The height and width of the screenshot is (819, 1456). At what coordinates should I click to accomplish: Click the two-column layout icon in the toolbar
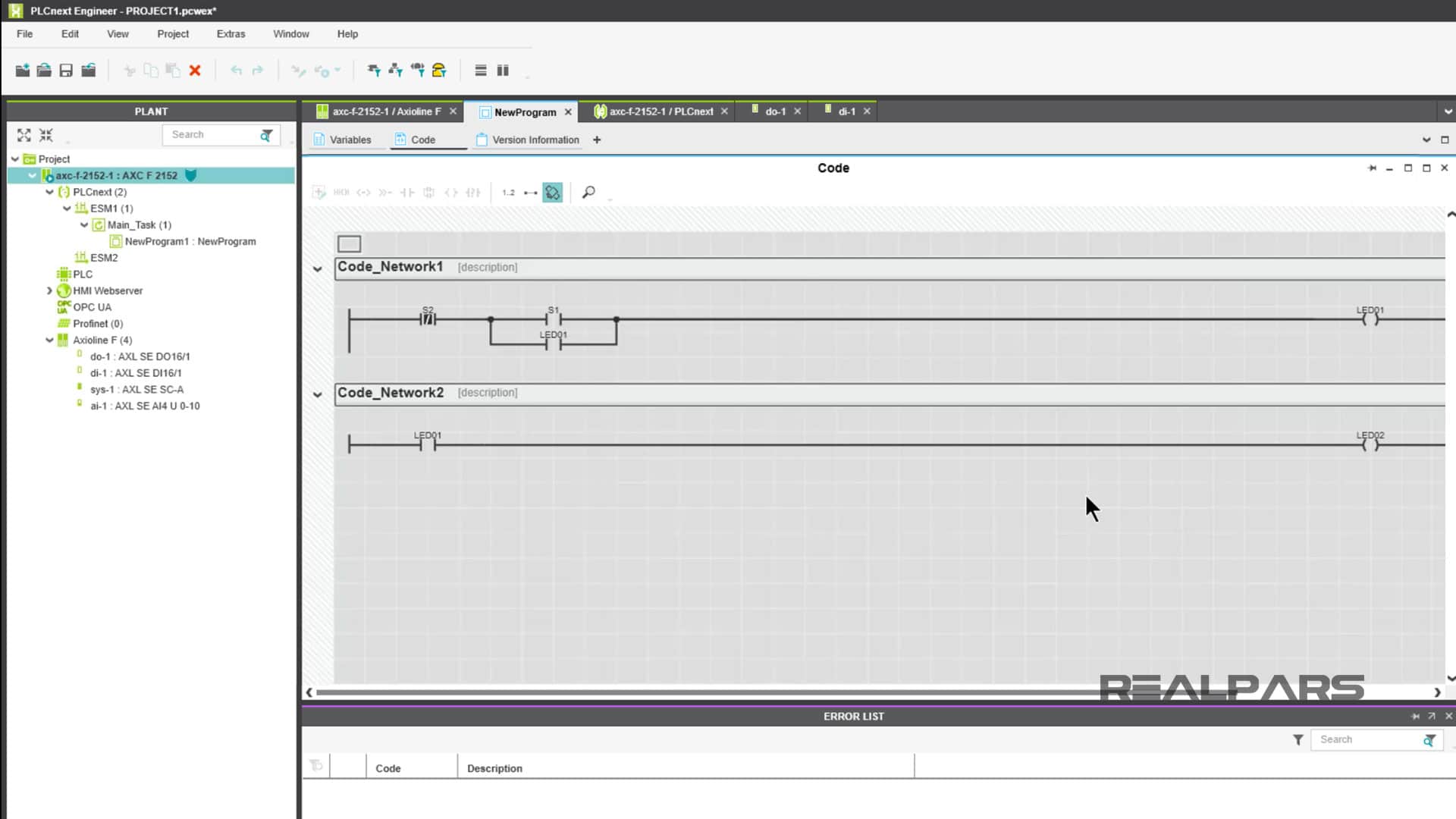point(503,71)
